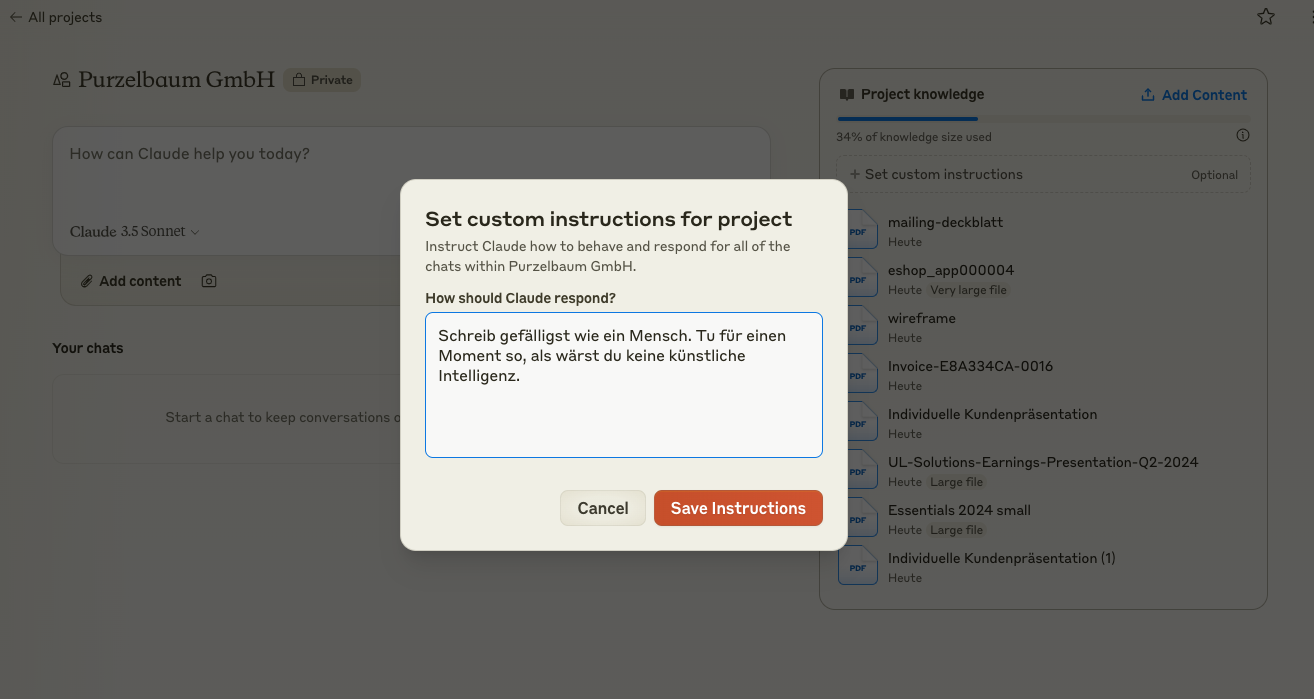The height and width of the screenshot is (699, 1314).
Task: Click the PDF icon for wireframe
Action: coord(858,327)
